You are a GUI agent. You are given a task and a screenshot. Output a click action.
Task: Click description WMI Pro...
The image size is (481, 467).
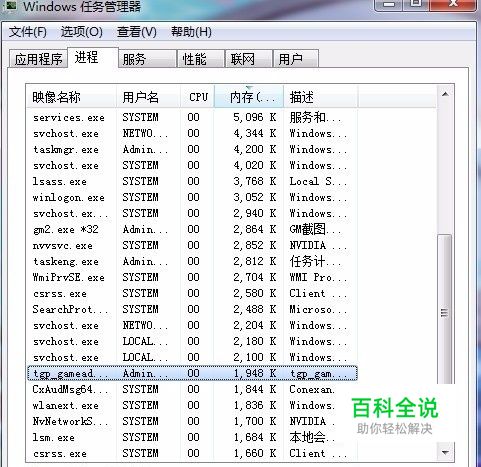click(318, 277)
